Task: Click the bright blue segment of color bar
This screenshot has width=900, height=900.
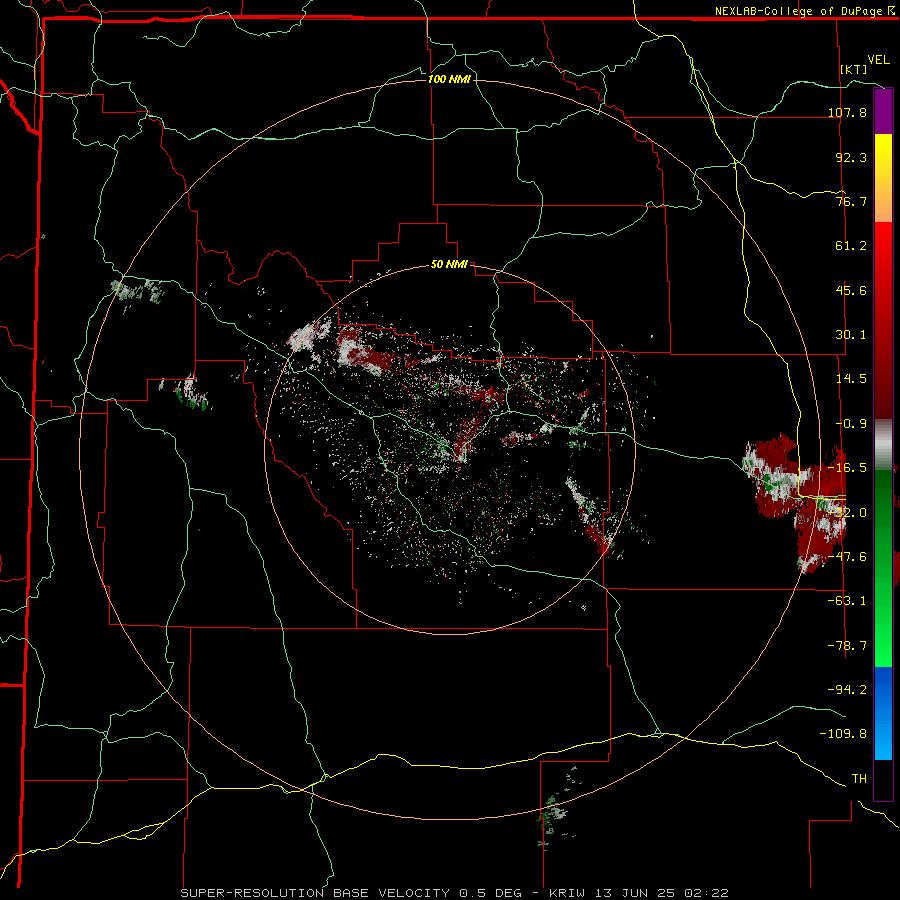Action: click(x=883, y=713)
